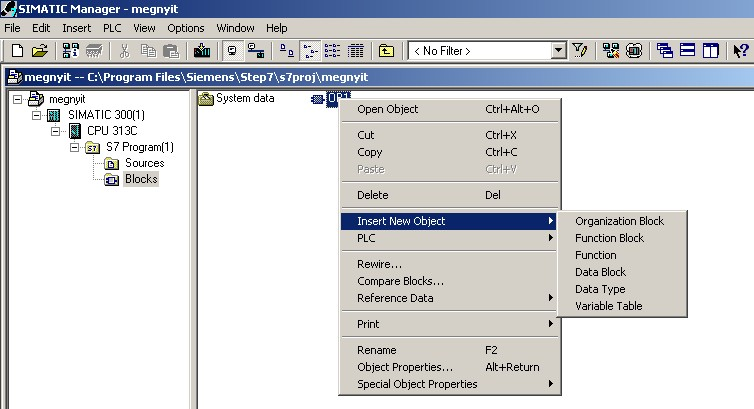Open the PLC menu in menu bar

(112, 28)
